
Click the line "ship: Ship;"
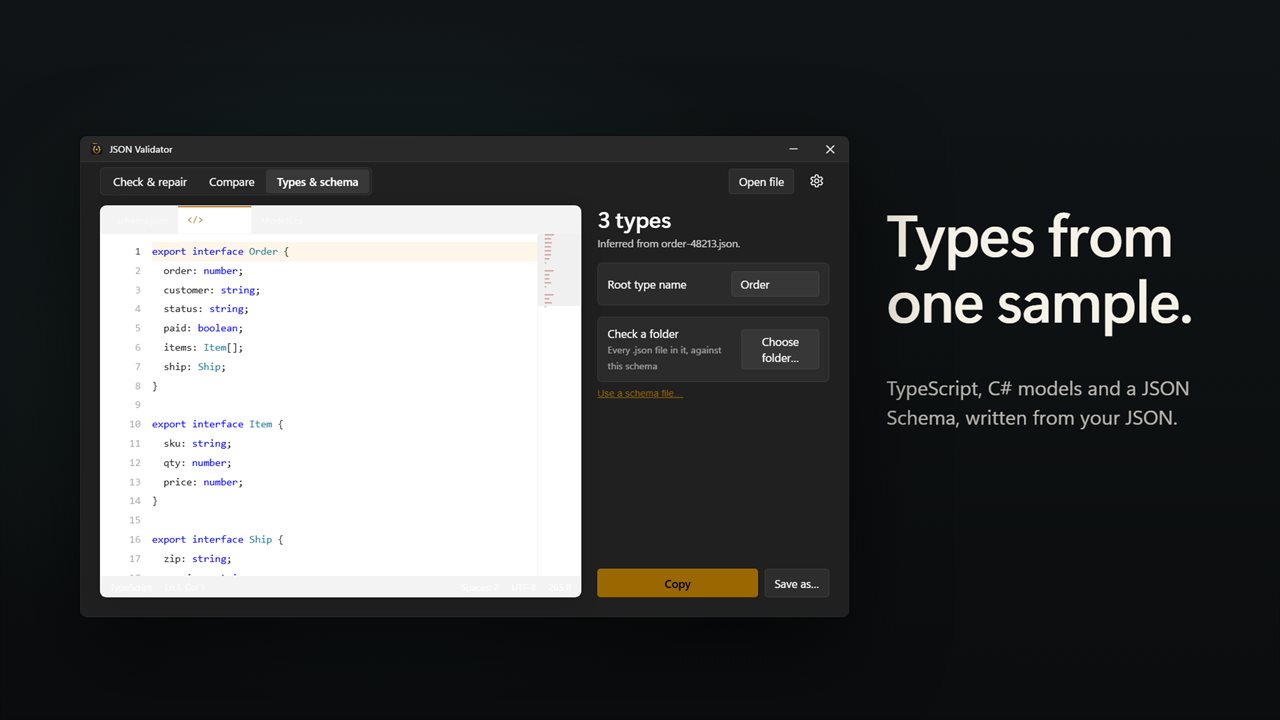[x=194, y=366]
